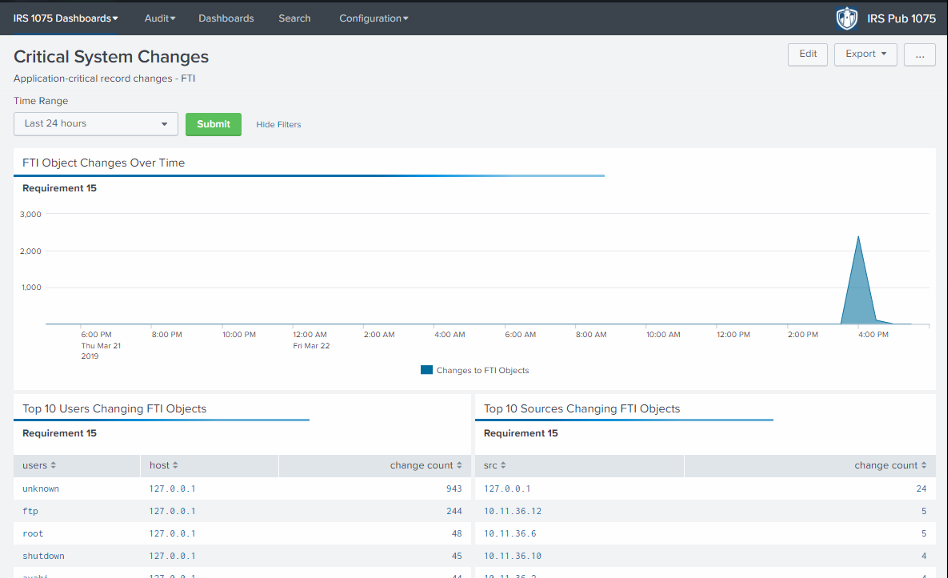
Task: Click host 127.0.0.1 in shutdown row
Action: coord(172,556)
